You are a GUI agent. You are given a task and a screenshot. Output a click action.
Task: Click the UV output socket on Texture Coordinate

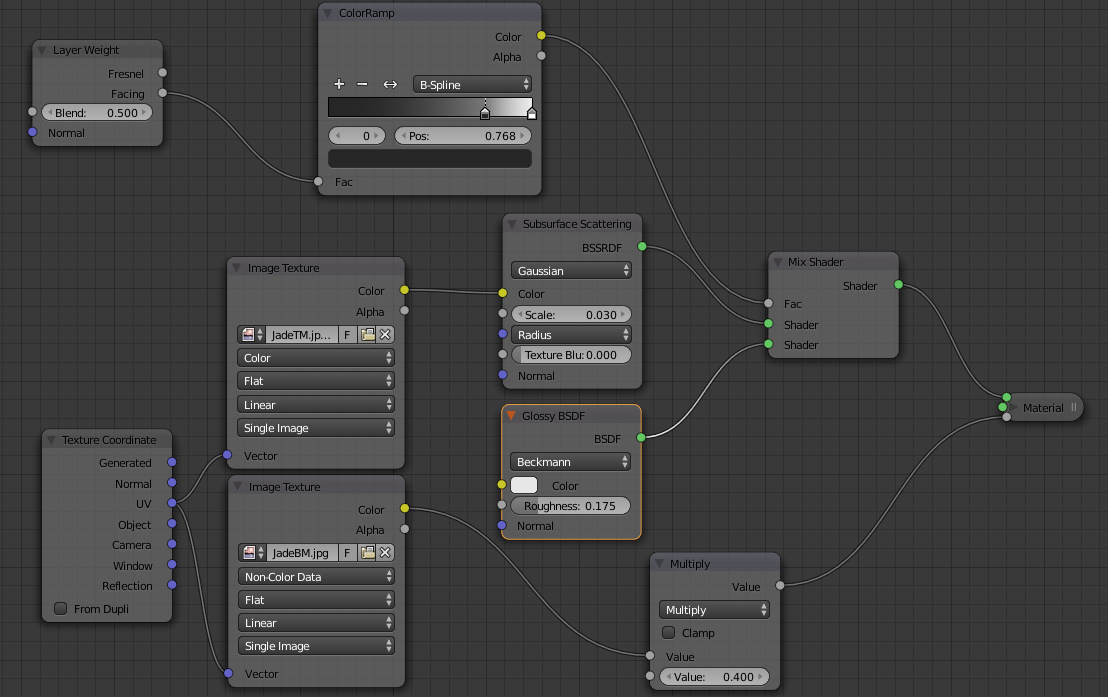[172, 503]
